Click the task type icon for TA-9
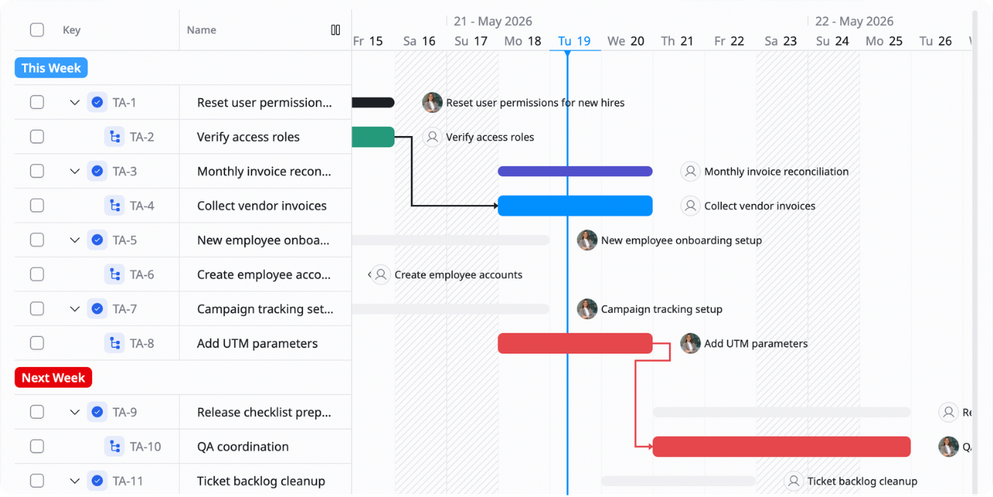Image resolution: width=993 pixels, height=497 pixels. point(97,412)
